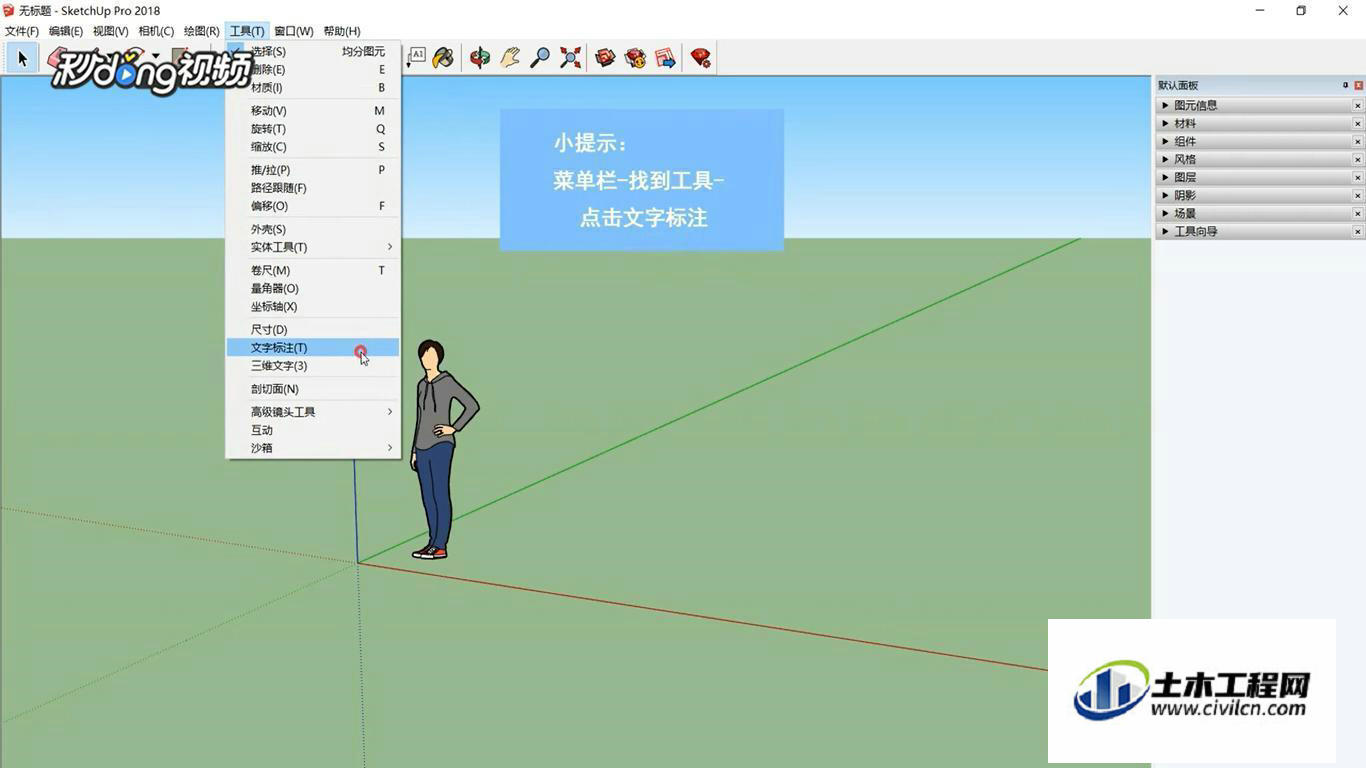Choose 文字标注(T) from the tools menu
1366x768 pixels.
(x=313, y=348)
